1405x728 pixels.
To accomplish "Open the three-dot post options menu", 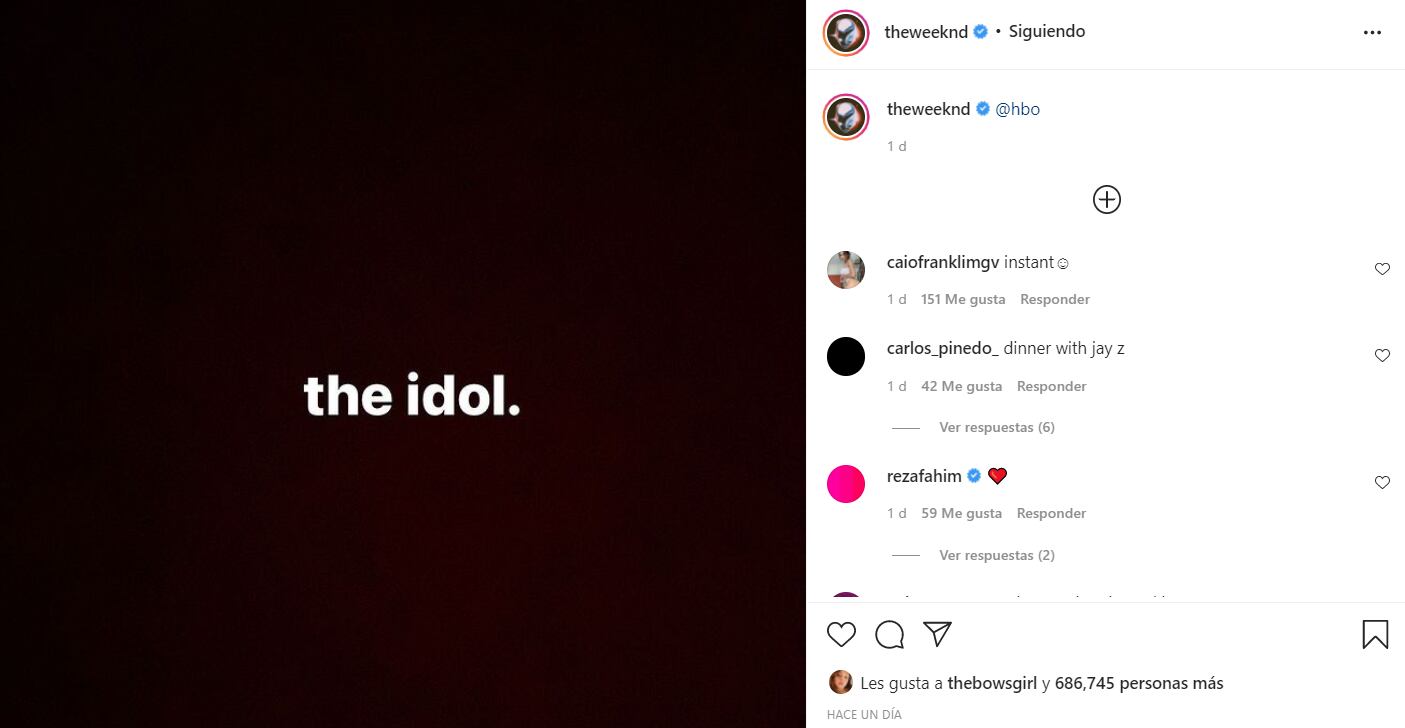I will 1372,31.
